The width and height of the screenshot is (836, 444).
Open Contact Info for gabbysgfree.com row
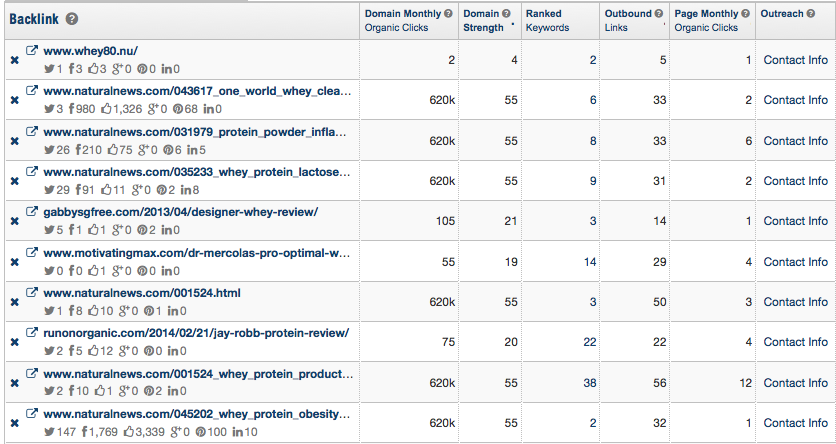(795, 221)
